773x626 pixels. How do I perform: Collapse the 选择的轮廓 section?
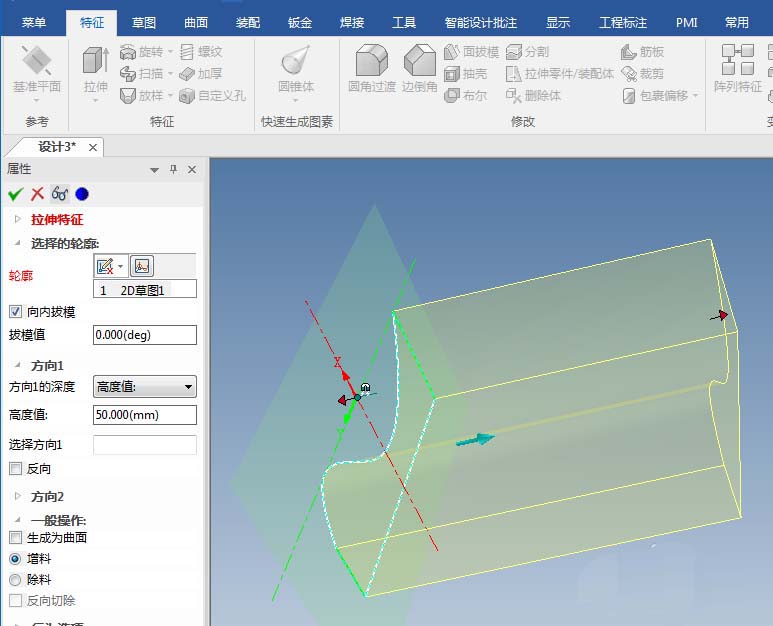coord(18,243)
